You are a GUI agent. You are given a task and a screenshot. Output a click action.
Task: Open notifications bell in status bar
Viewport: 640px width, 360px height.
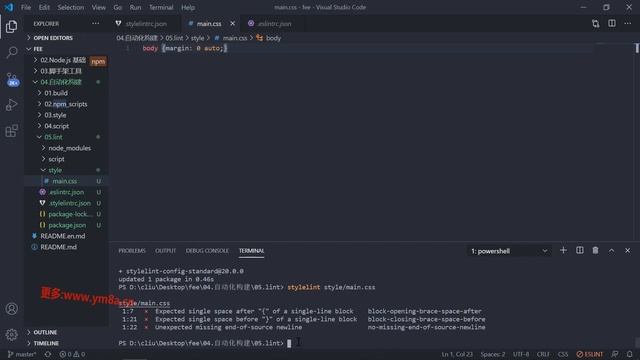pos(629,354)
